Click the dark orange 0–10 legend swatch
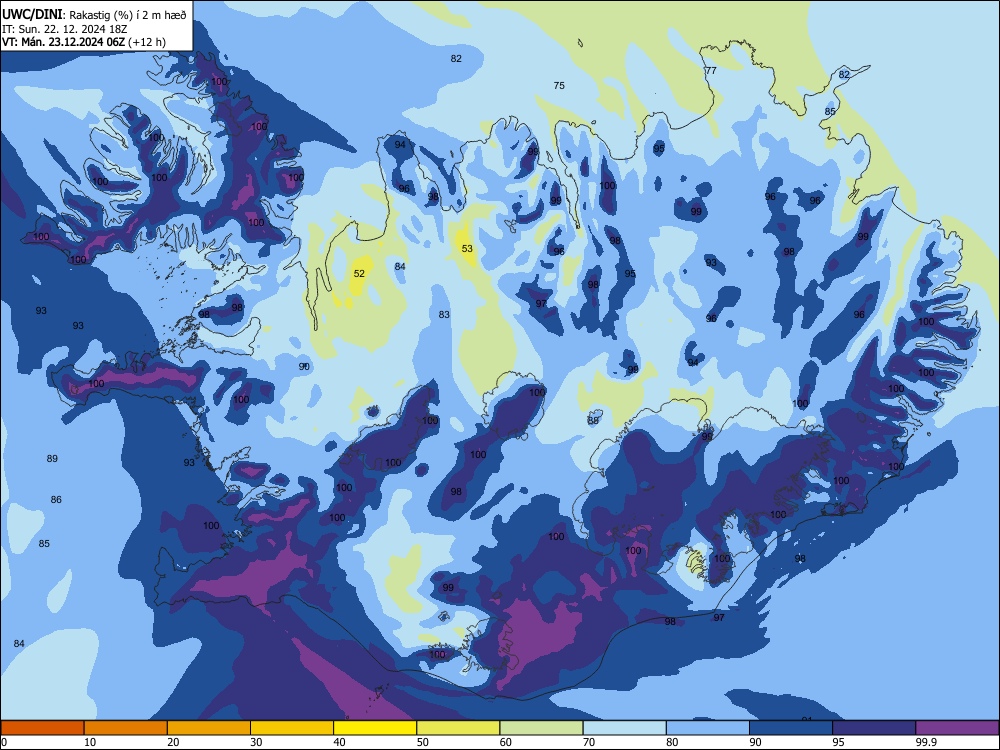 tap(42, 728)
